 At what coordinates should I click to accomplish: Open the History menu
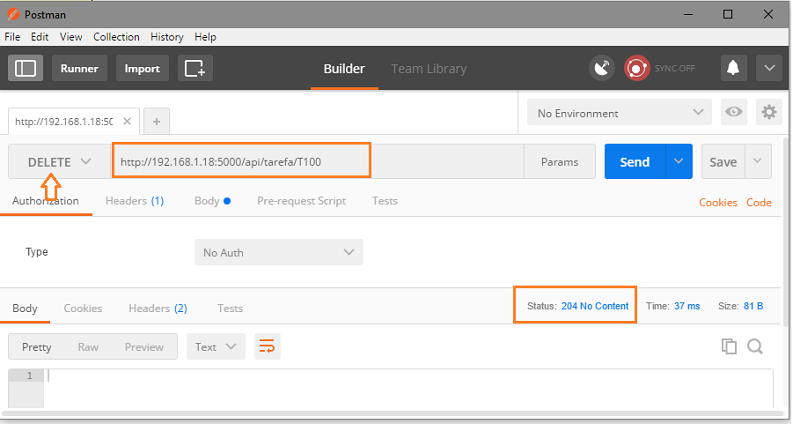click(x=167, y=37)
